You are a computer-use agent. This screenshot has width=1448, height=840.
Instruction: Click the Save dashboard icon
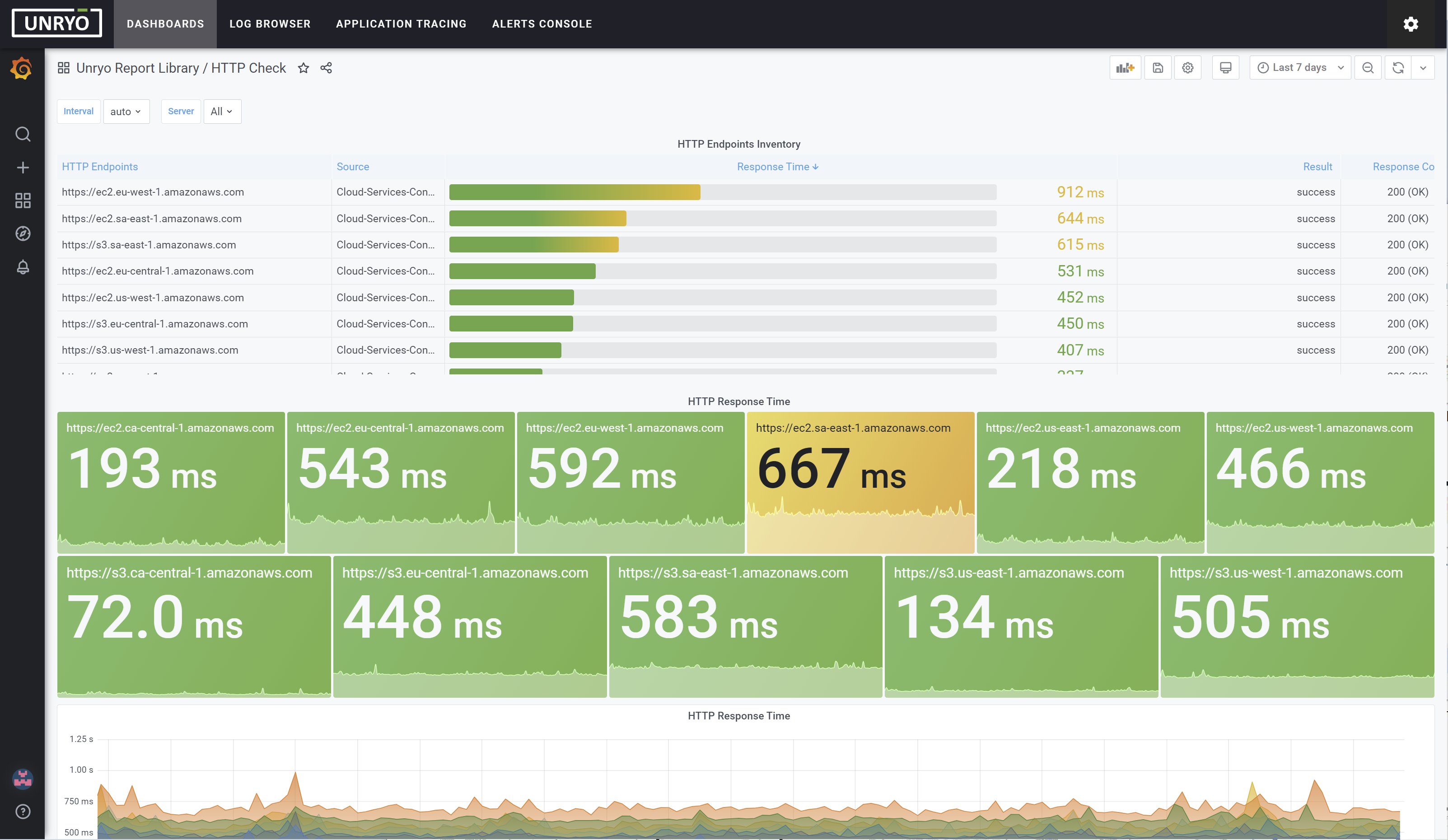pyautogui.click(x=1158, y=68)
